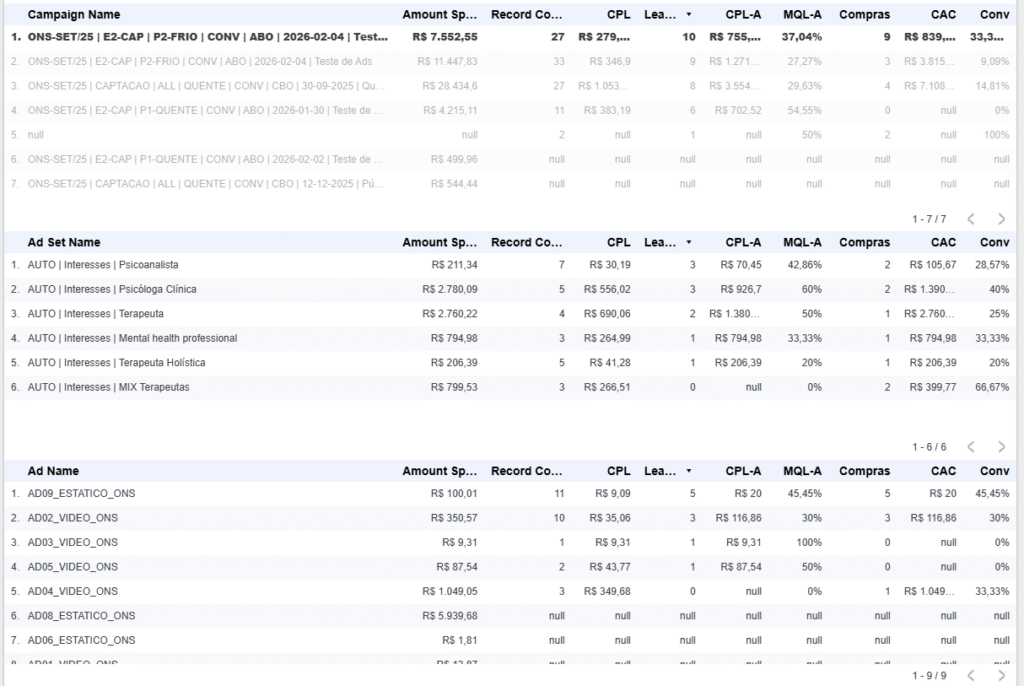Sort Ad Name table by Compras header
1024x686 pixels.
(864, 471)
